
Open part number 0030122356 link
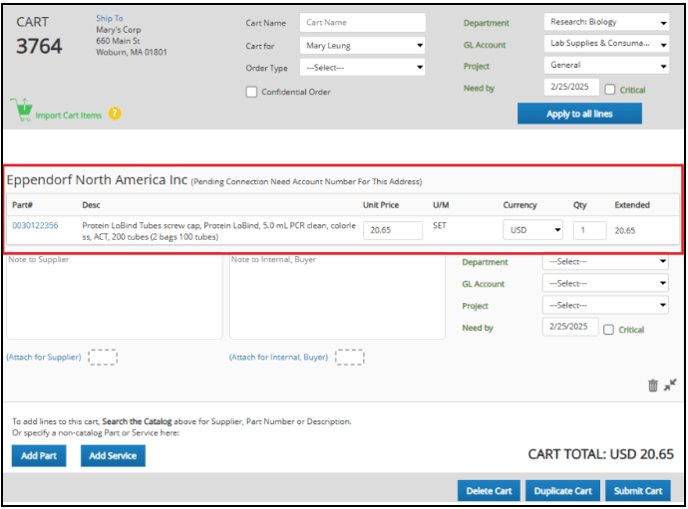35,225
